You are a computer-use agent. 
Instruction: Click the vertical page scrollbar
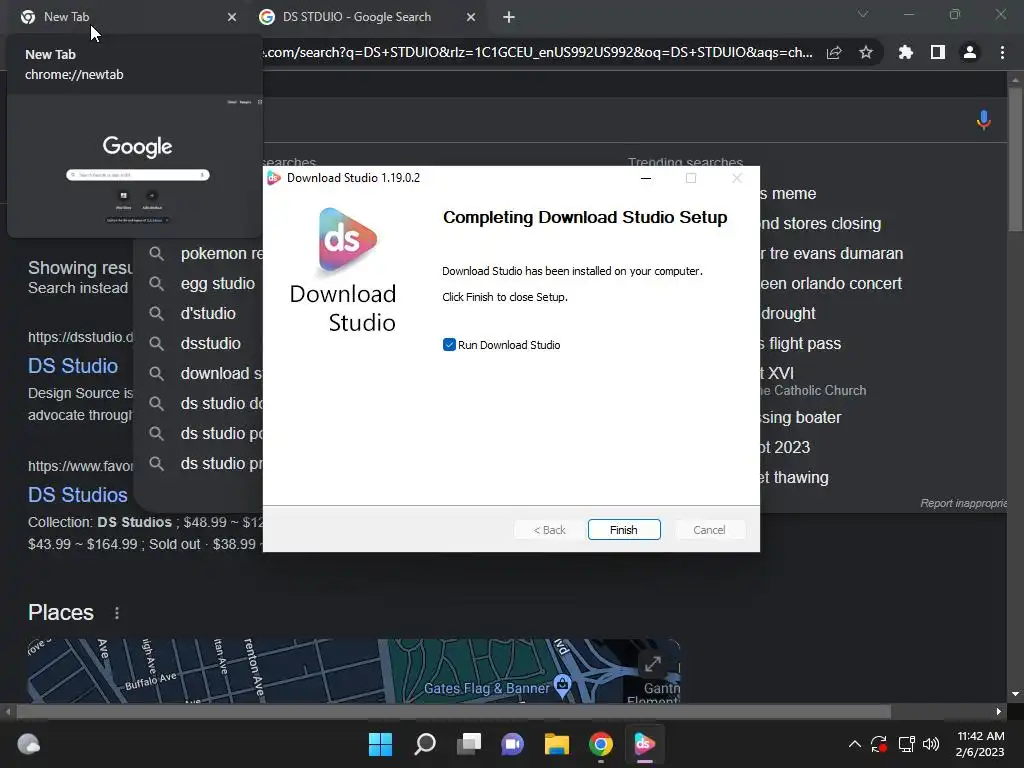tap(1015, 159)
